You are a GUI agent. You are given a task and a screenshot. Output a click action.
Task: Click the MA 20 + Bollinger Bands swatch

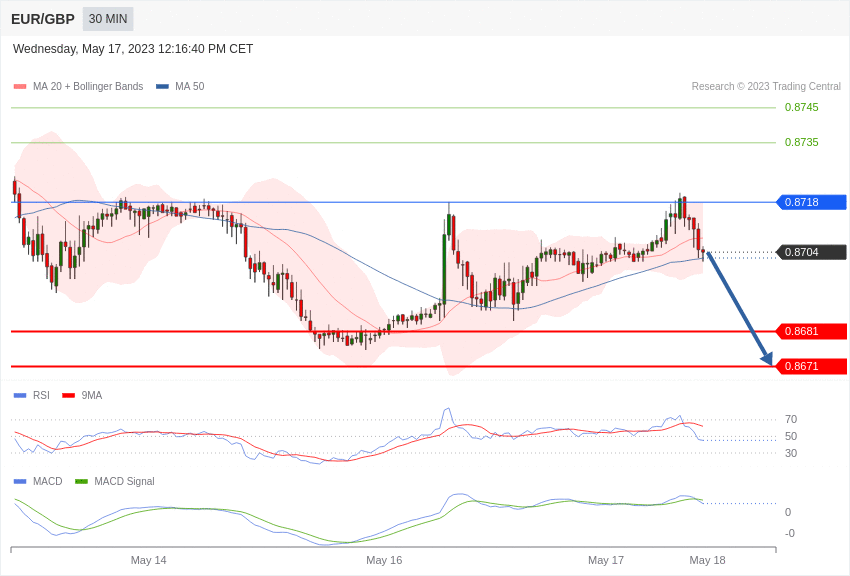pyautogui.click(x=20, y=87)
